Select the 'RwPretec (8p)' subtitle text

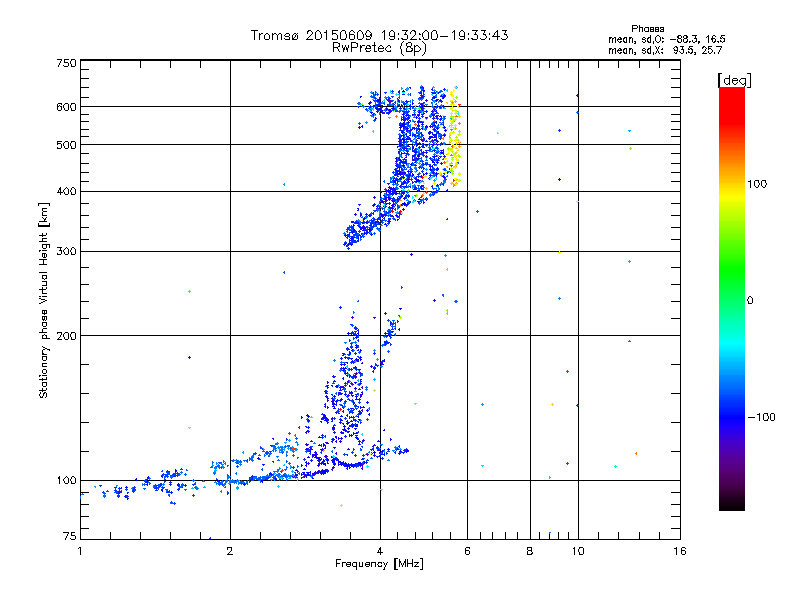[x=379, y=48]
